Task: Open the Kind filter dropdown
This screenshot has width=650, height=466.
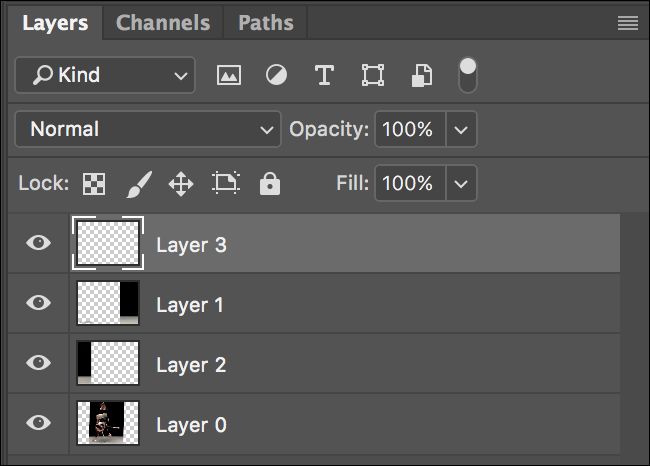Action: 105,75
